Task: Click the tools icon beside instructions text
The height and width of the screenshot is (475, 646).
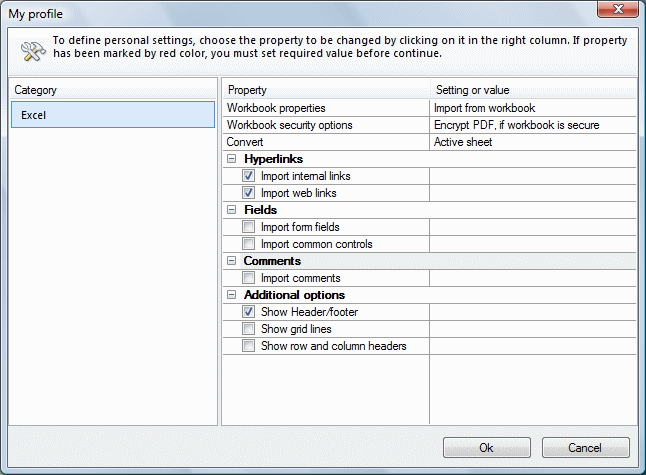Action: pyautogui.click(x=33, y=51)
